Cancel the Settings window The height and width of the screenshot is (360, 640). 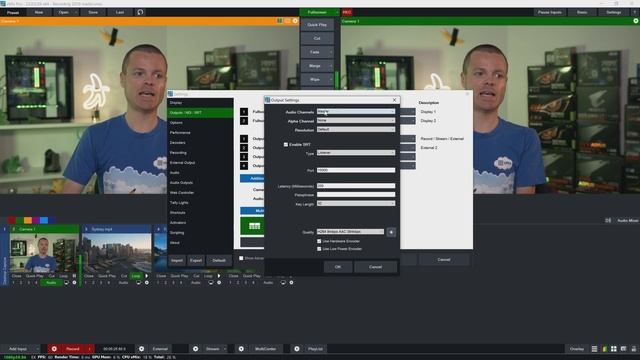point(444,260)
